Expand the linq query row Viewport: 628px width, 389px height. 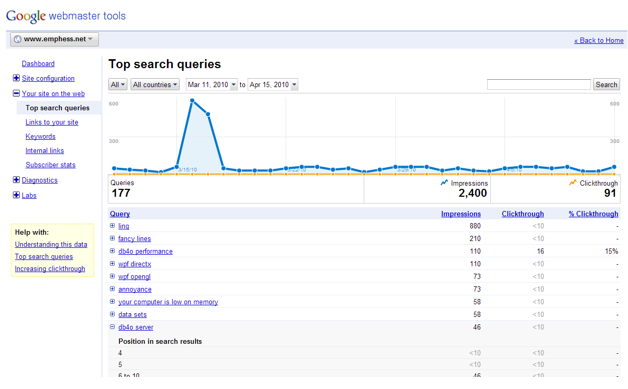[x=113, y=226]
